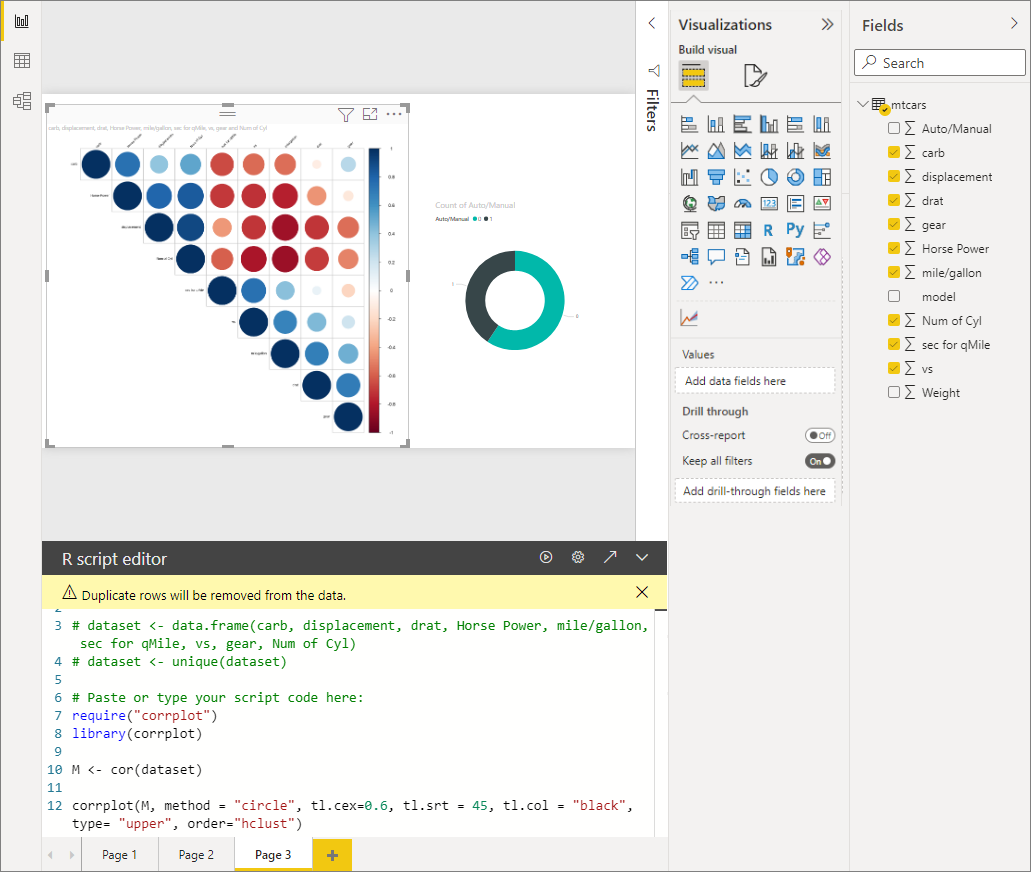Add a new report page
1031x872 pixels.
[x=331, y=854]
